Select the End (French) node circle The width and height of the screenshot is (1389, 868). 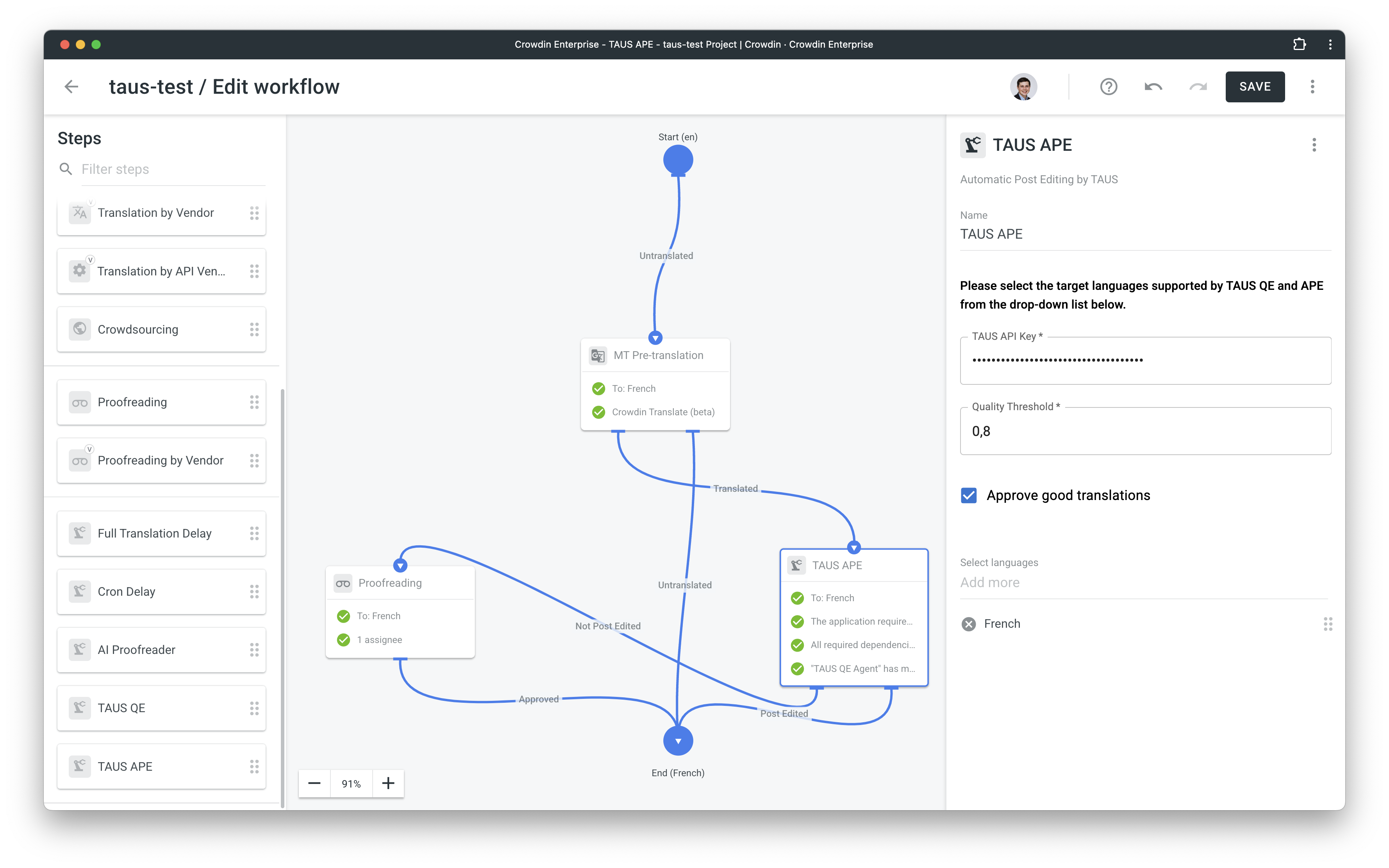click(678, 741)
